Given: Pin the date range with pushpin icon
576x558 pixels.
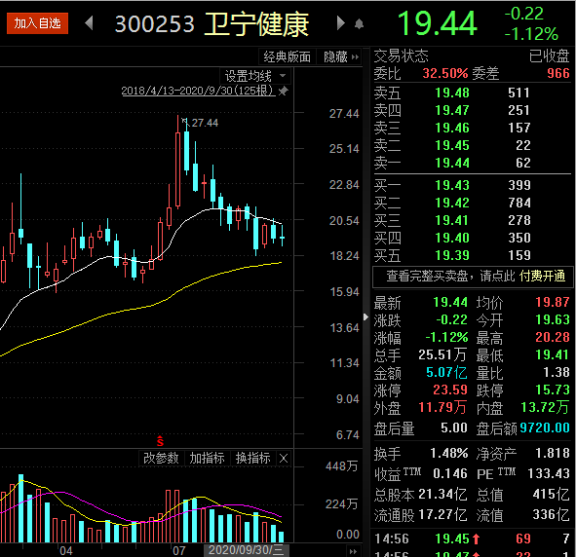Looking at the screenshot, I should coord(283,91).
